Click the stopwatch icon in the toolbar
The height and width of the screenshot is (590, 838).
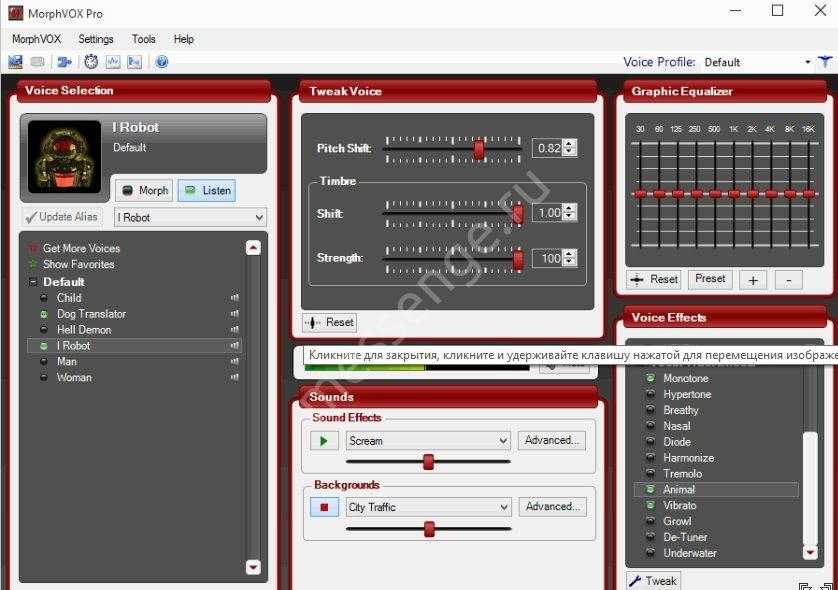click(x=91, y=62)
